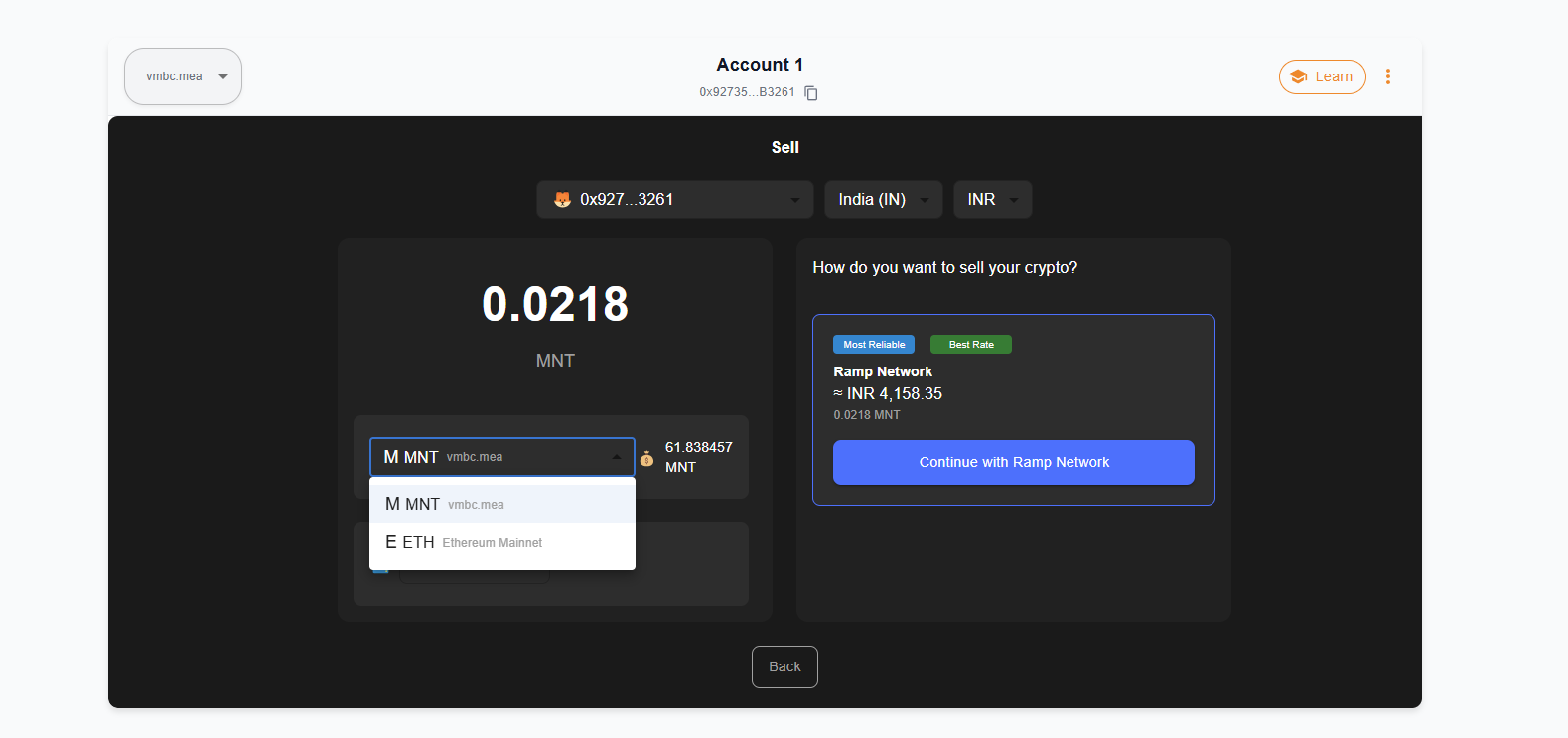Click the Most Reliable badge
This screenshot has width=1568, height=738.
(x=874, y=345)
